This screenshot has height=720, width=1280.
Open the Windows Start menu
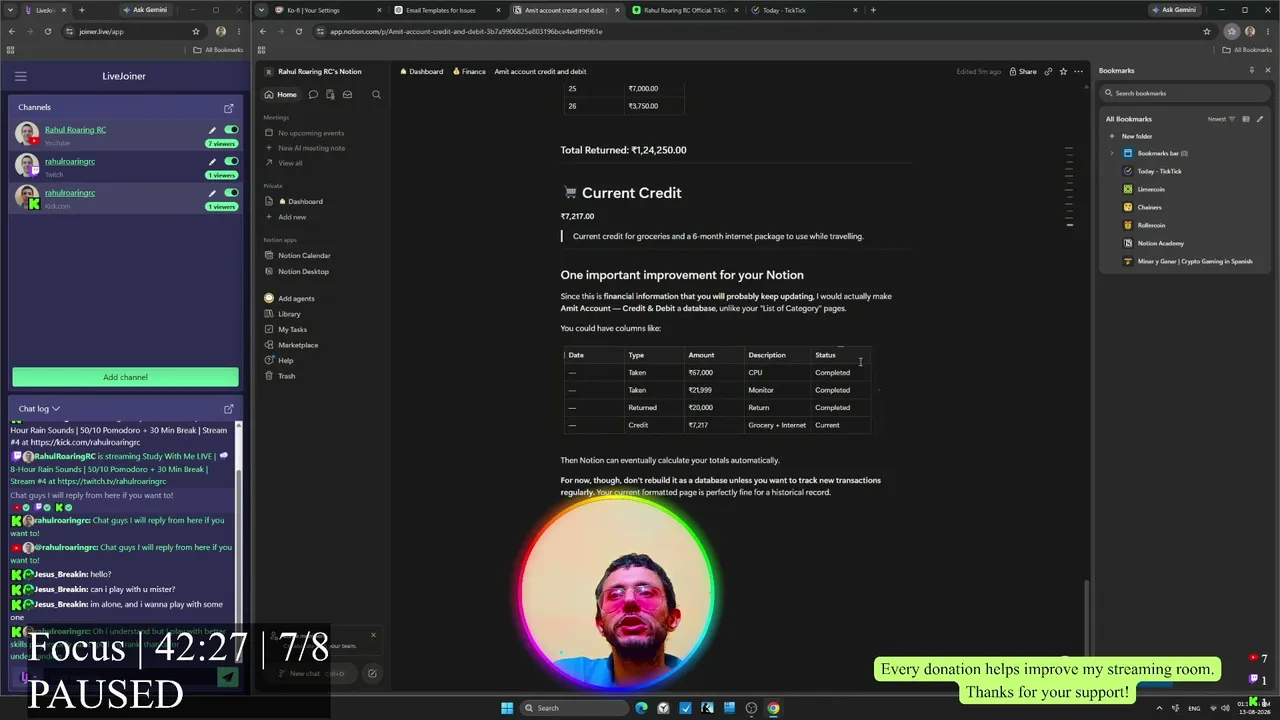tap(507, 708)
